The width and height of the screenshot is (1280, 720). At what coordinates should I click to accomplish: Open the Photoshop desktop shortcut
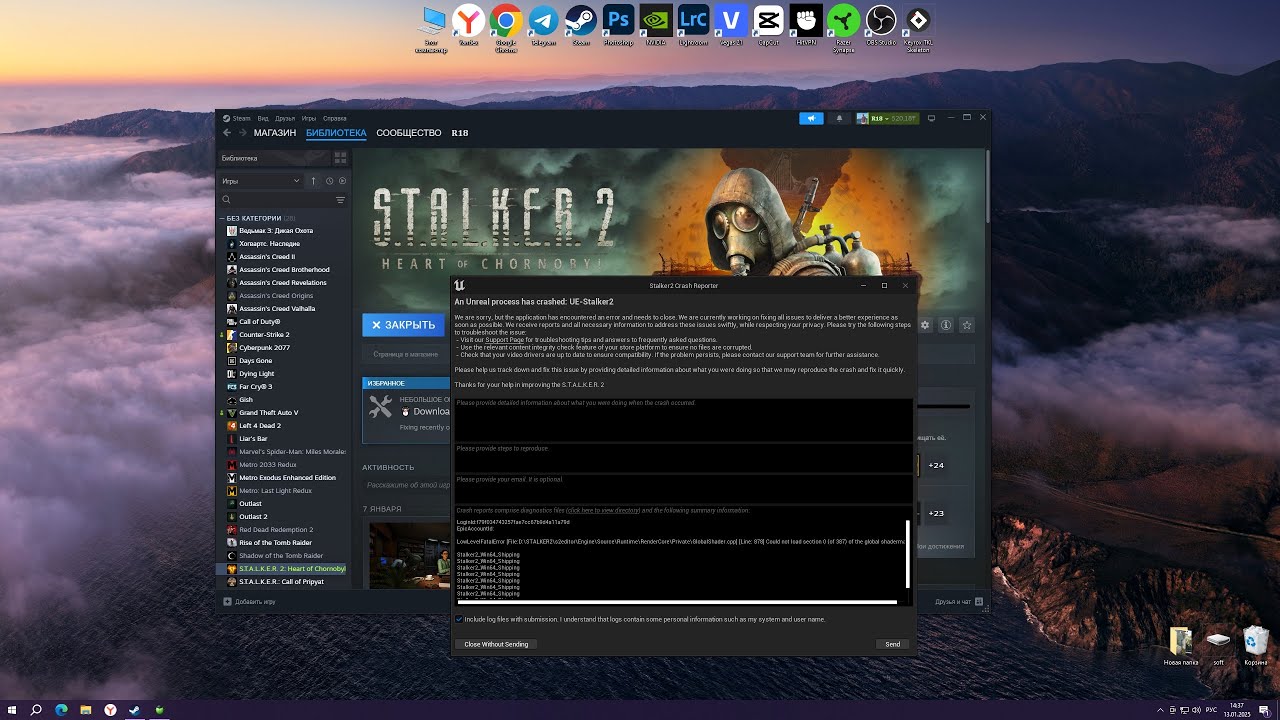pyautogui.click(x=618, y=26)
